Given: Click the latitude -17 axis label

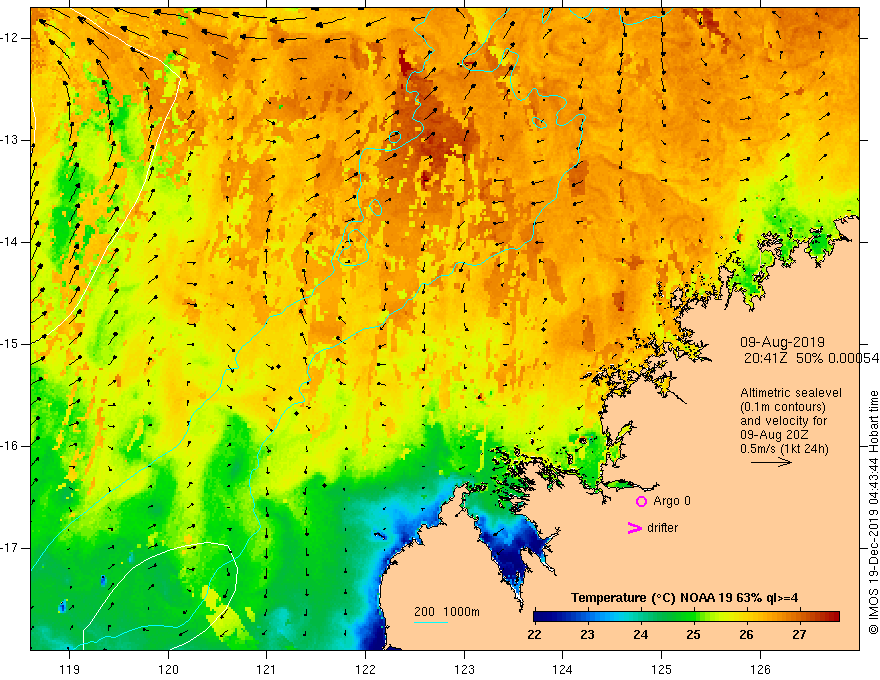Looking at the screenshot, I should [x=11, y=548].
